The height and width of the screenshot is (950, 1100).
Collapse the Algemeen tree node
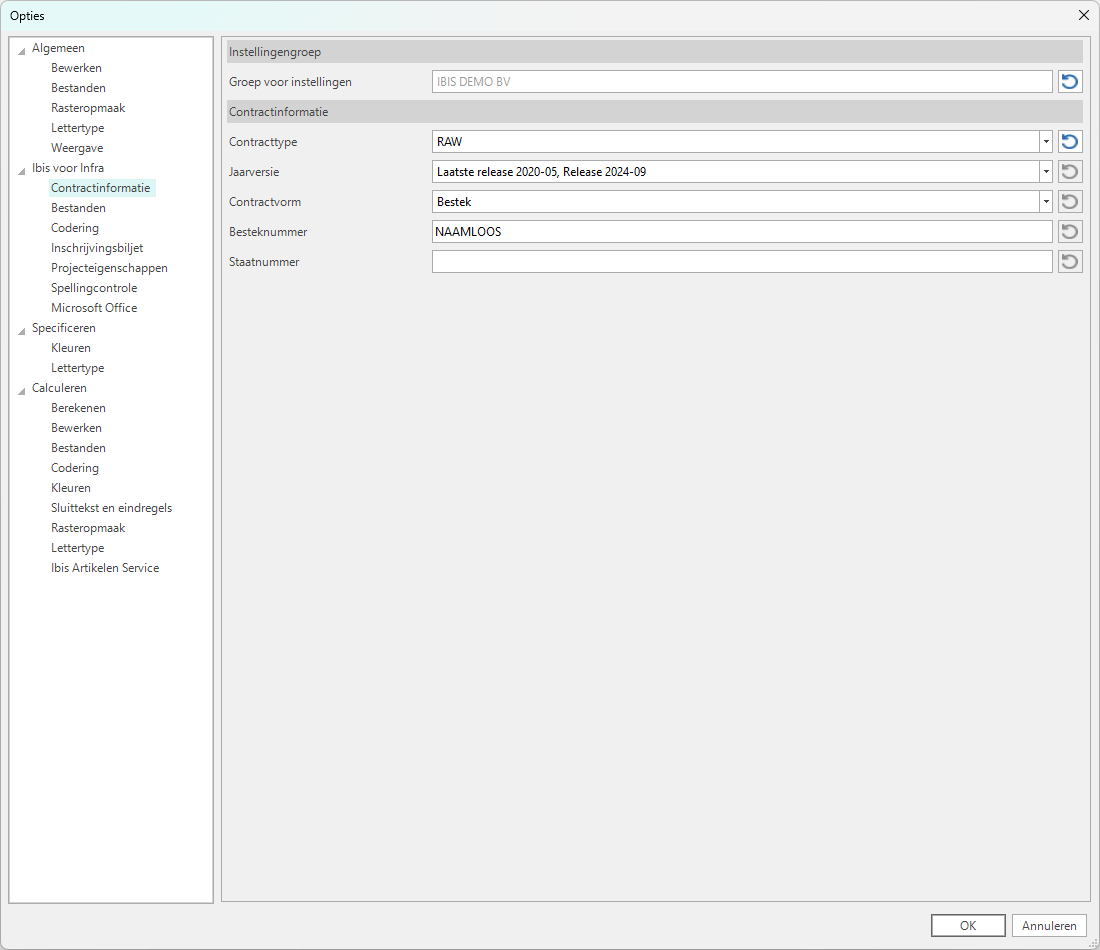tap(22, 49)
